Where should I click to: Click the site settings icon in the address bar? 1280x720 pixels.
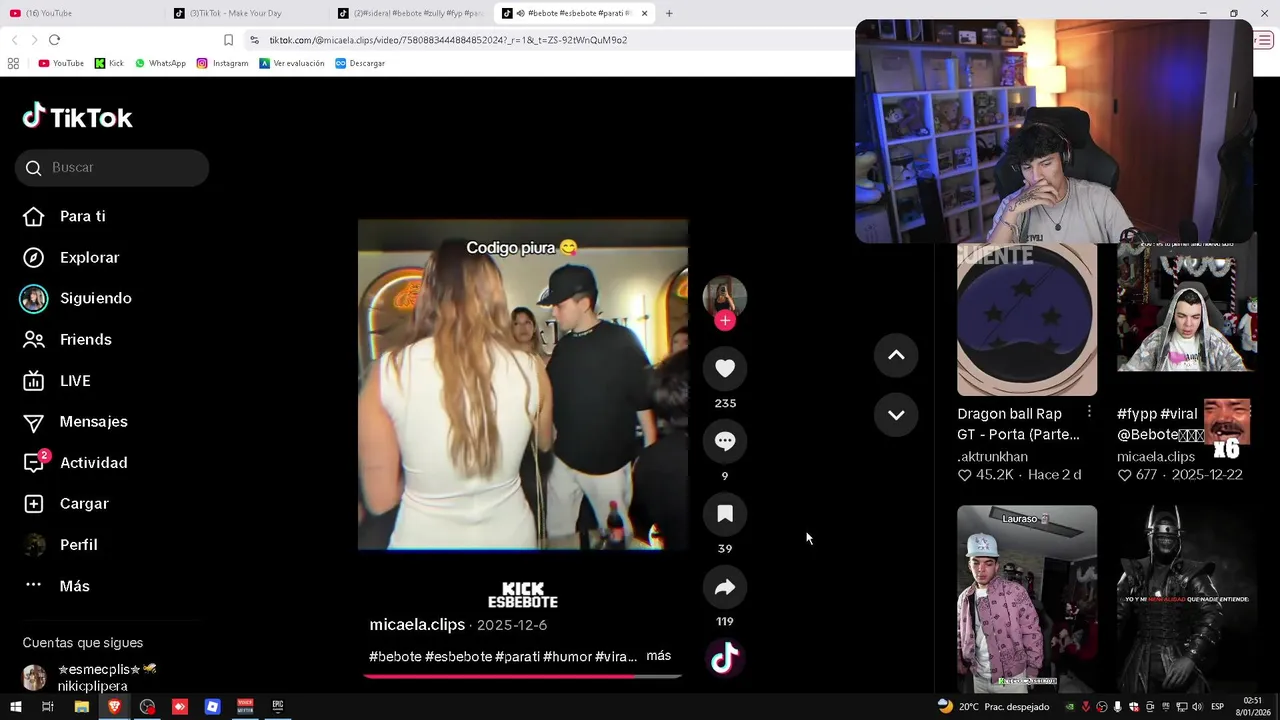[x=255, y=40]
